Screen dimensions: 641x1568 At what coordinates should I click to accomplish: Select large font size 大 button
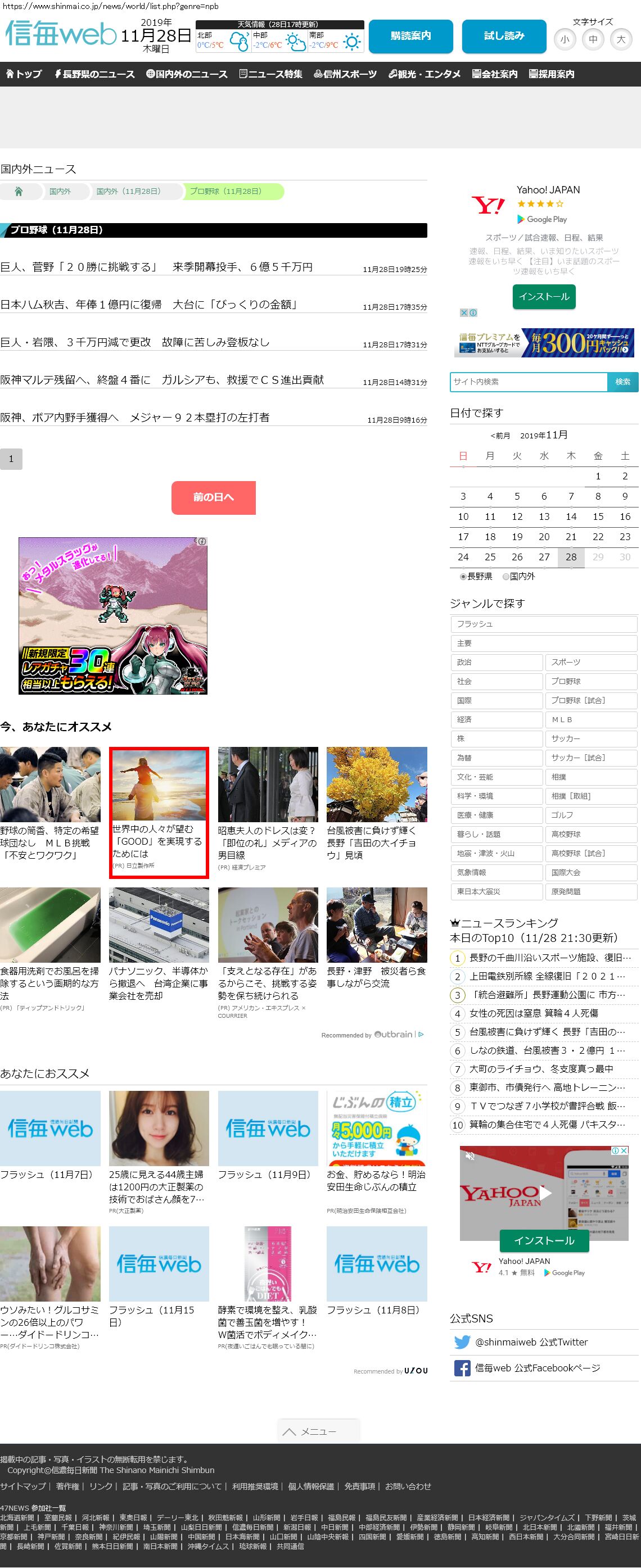[620, 39]
